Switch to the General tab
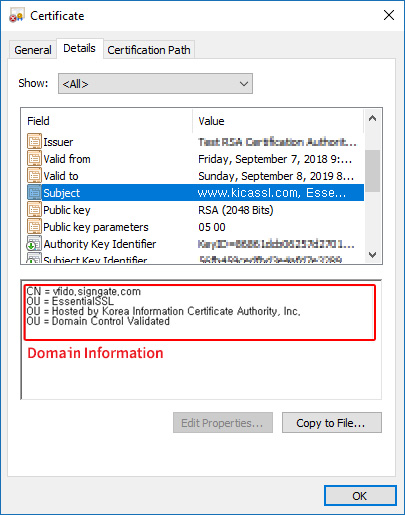405x515 pixels. click(x=32, y=50)
